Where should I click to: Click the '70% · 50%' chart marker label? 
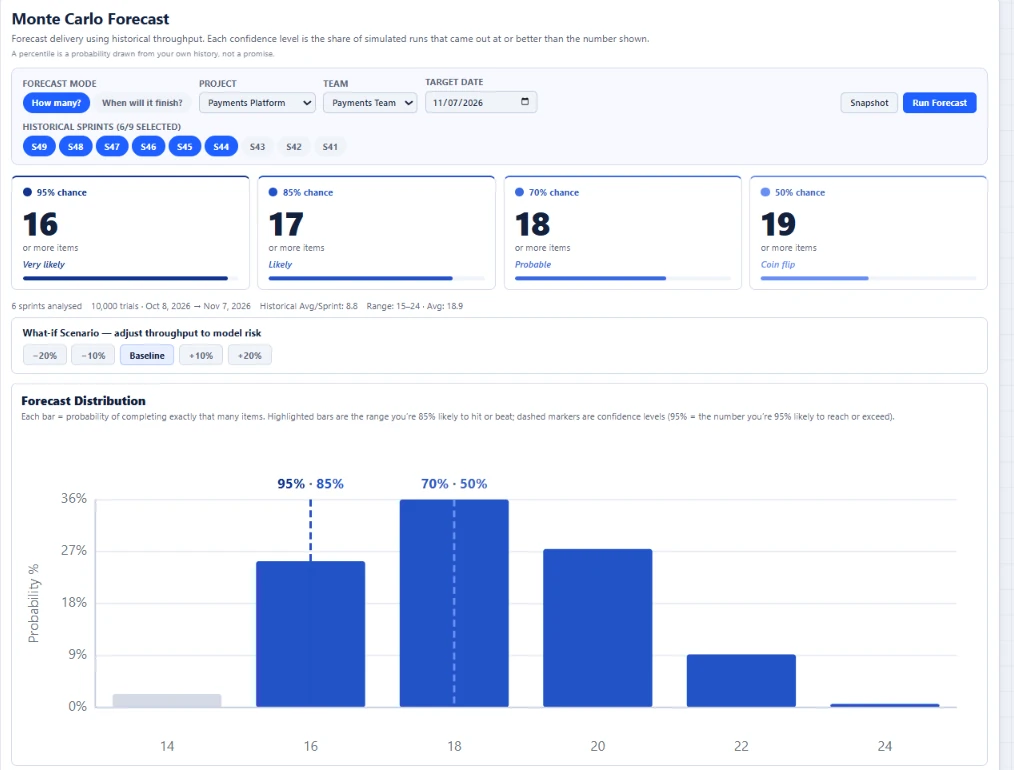pos(454,484)
